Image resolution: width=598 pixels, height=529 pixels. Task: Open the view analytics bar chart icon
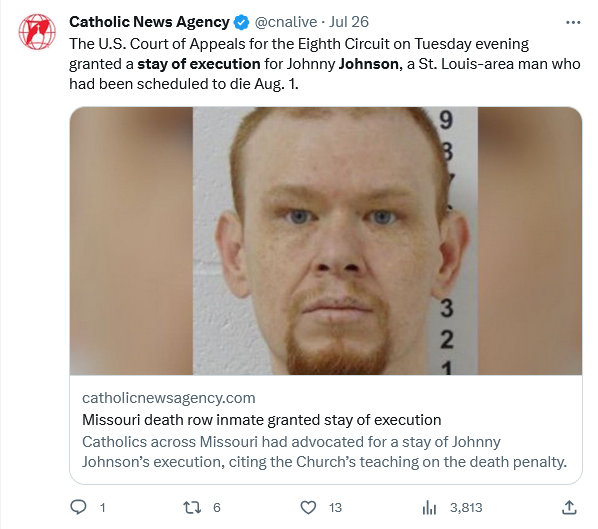[429, 508]
